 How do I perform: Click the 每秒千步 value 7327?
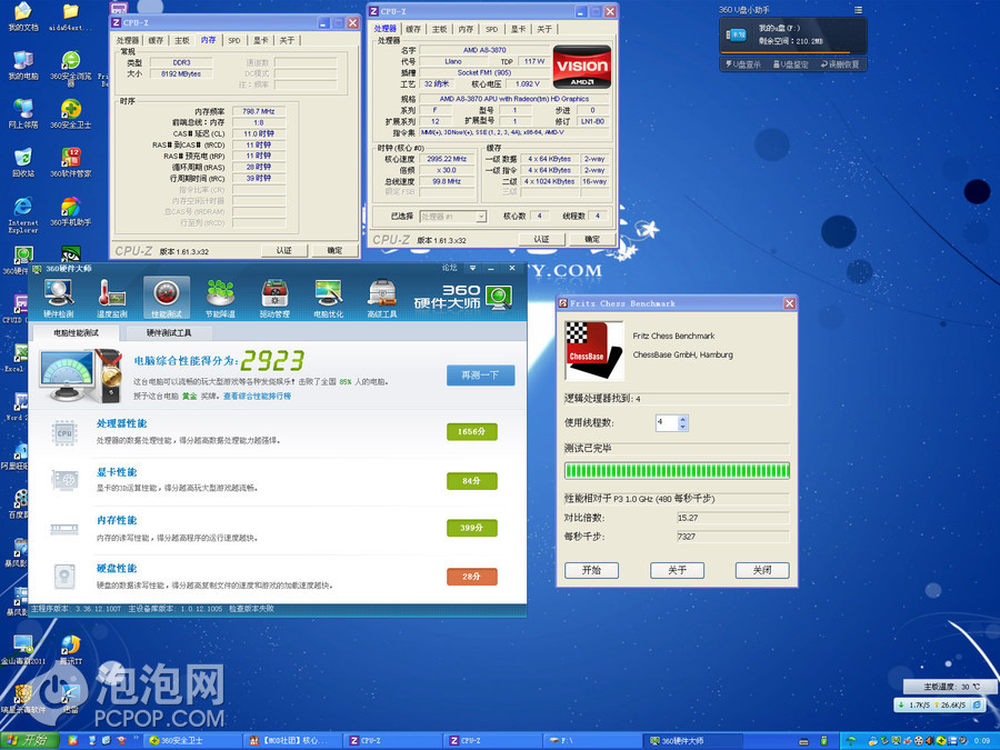(x=733, y=536)
